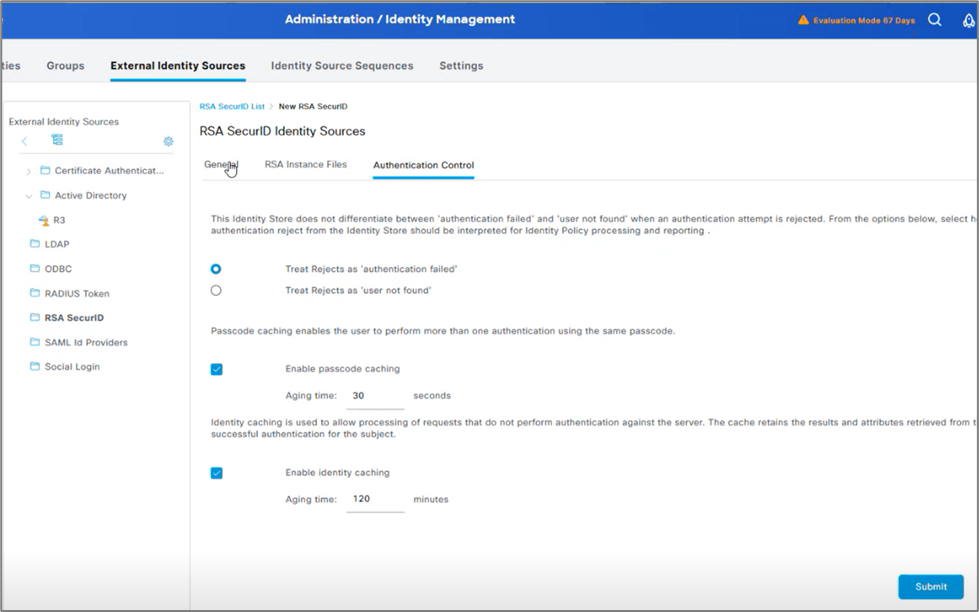This screenshot has height=612, width=979.
Task: Open the Identity Source Sequences section
Action: [x=342, y=65]
